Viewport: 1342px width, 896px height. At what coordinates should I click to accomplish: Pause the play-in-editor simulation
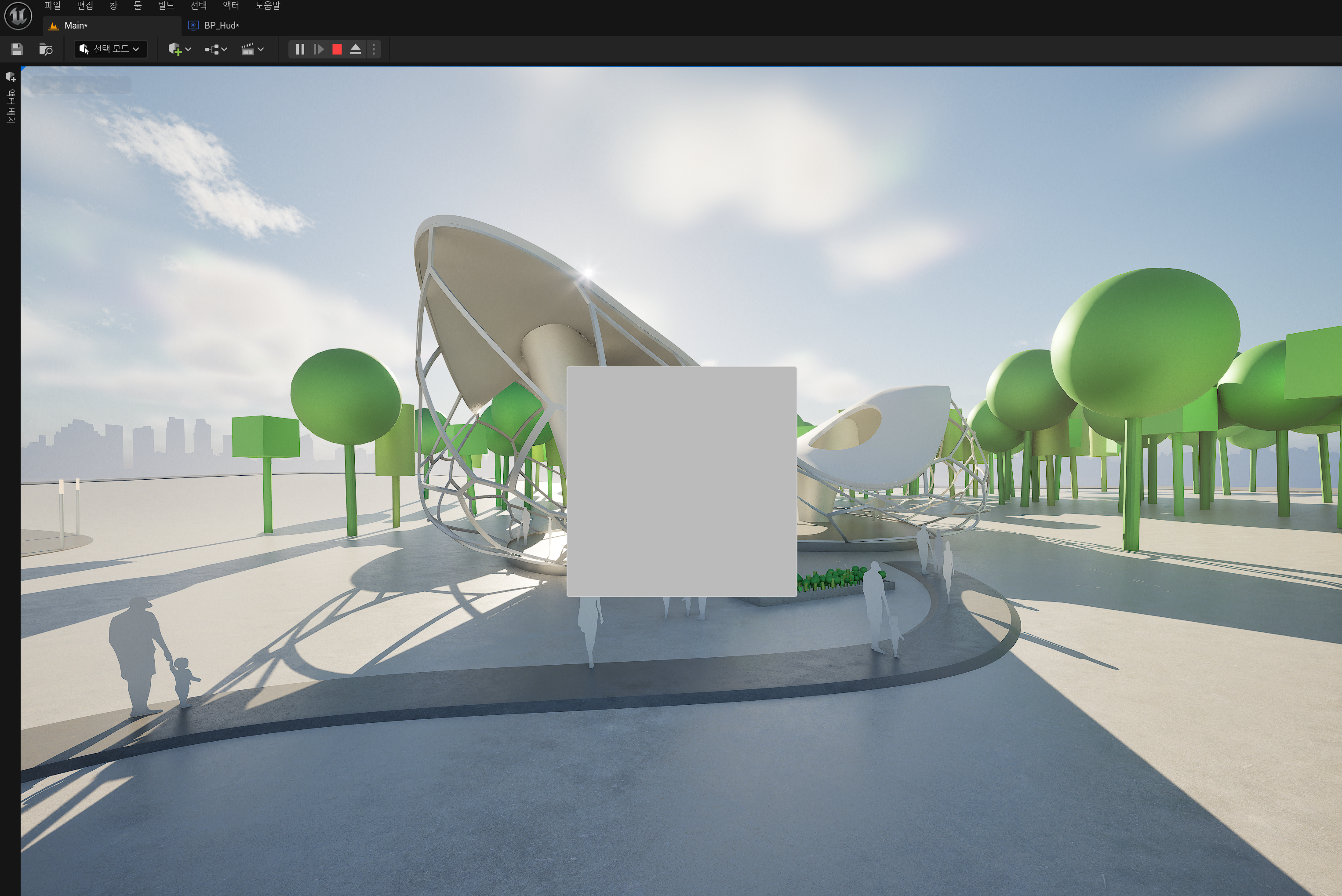tap(299, 49)
